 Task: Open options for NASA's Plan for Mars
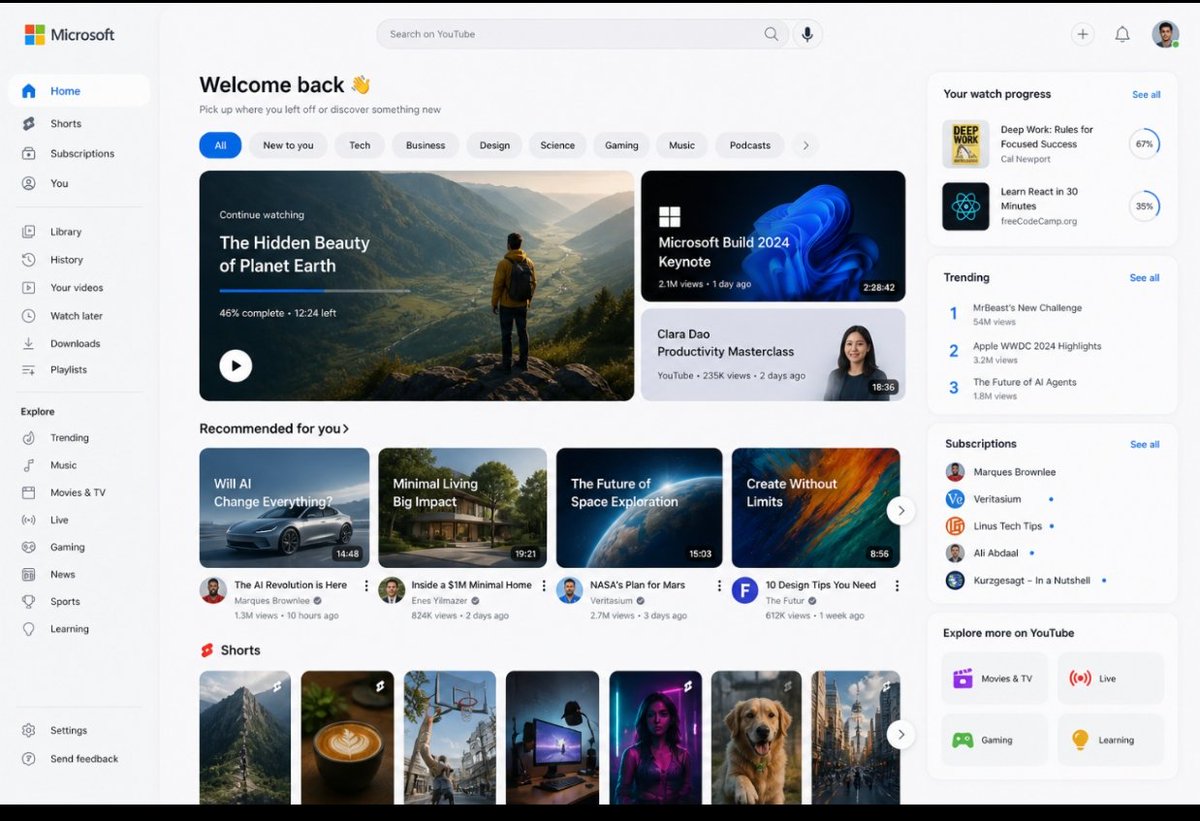pyautogui.click(x=719, y=586)
